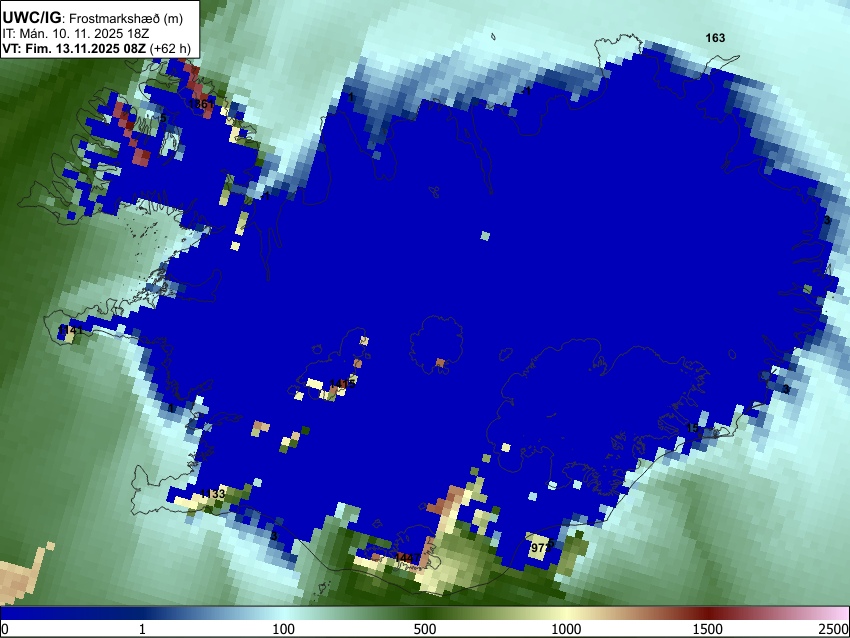Click the 973 value label
Viewport: 850px width, 638px height.
(x=540, y=548)
